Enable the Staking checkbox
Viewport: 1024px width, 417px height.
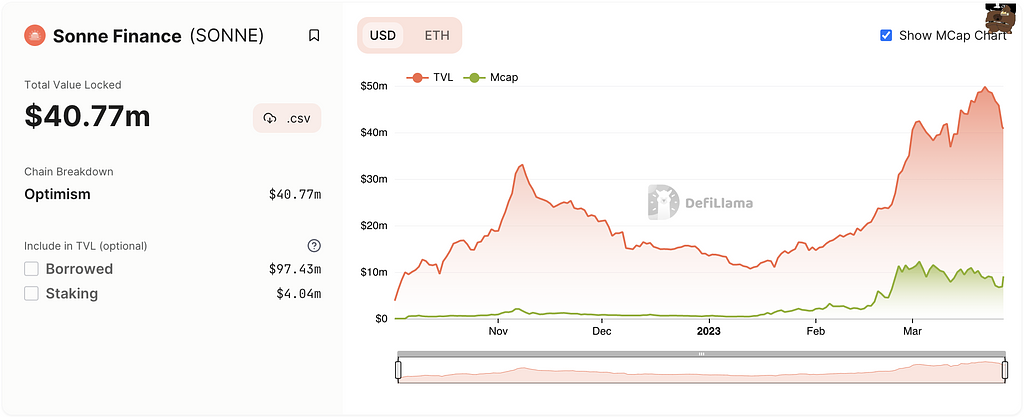(32, 294)
